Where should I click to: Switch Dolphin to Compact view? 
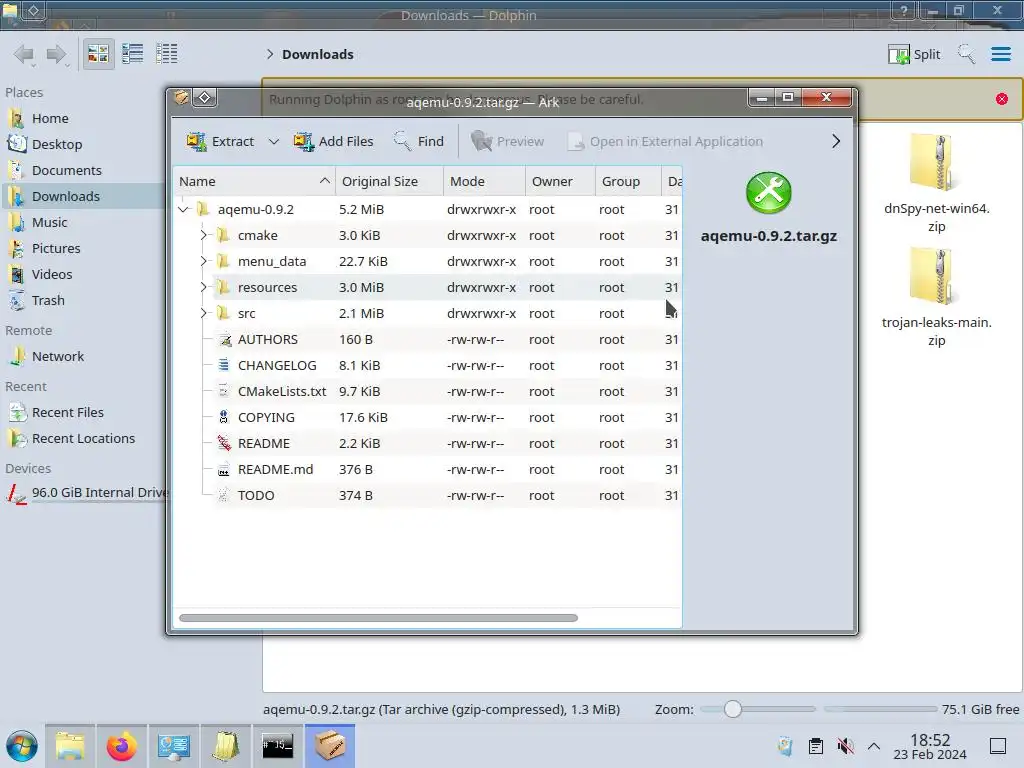tap(133, 54)
